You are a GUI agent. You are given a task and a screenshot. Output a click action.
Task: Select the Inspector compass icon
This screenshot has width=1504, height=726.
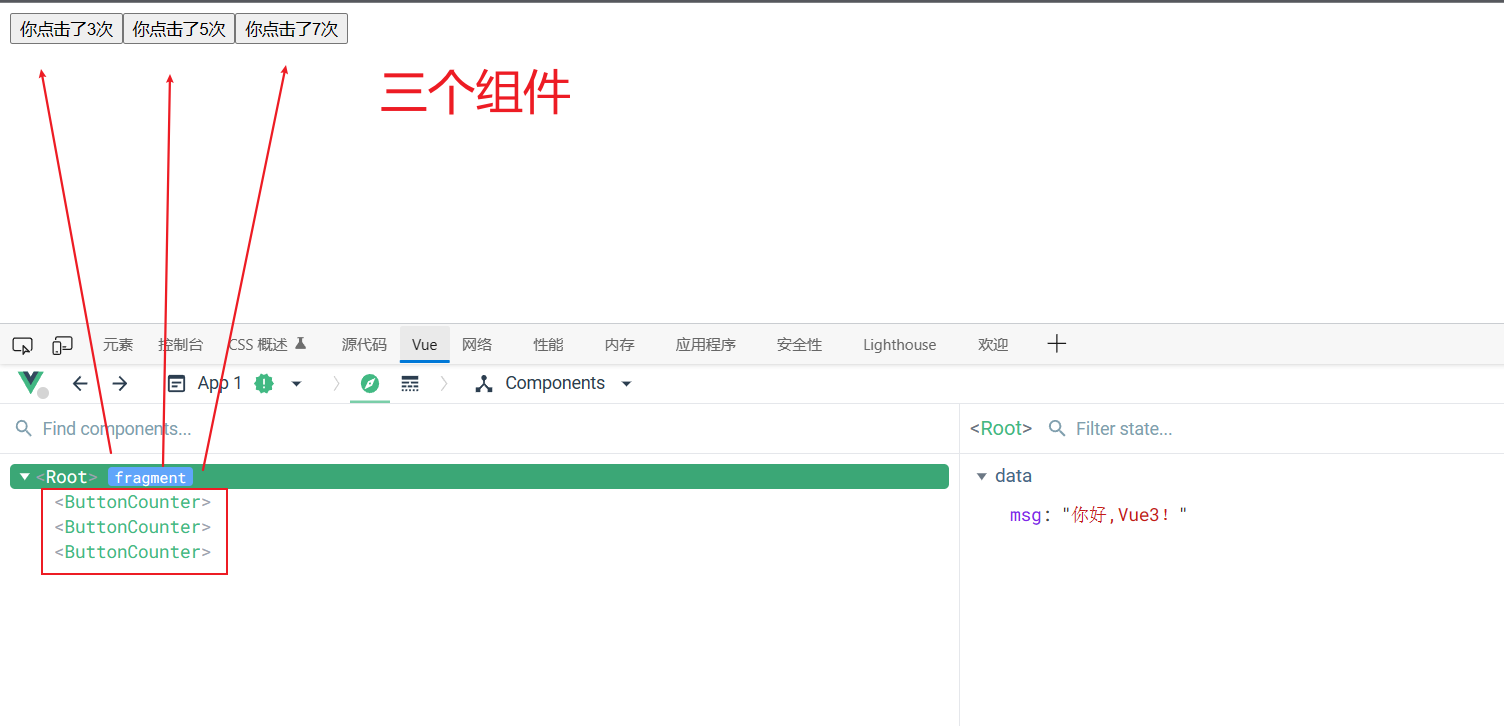(370, 382)
